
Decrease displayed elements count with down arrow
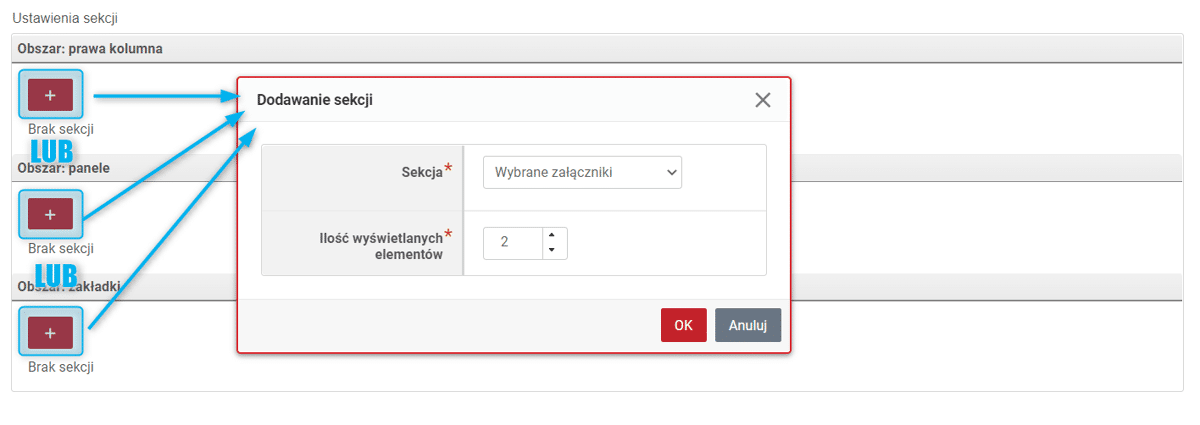(x=552, y=249)
